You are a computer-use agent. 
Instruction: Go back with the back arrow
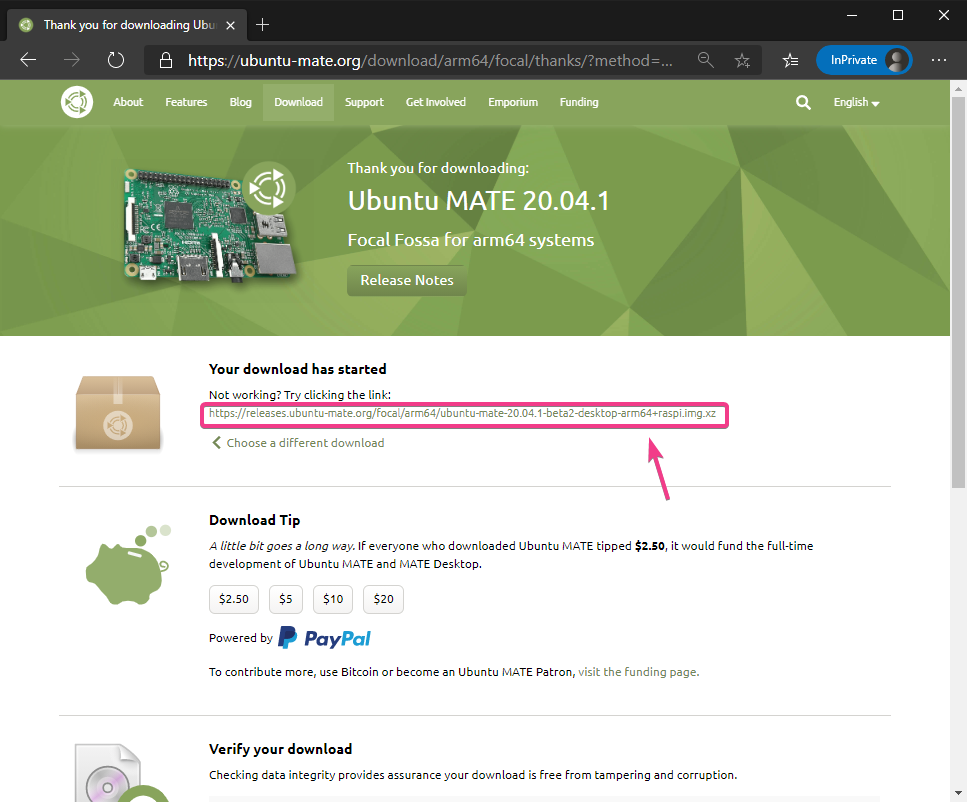coord(28,60)
